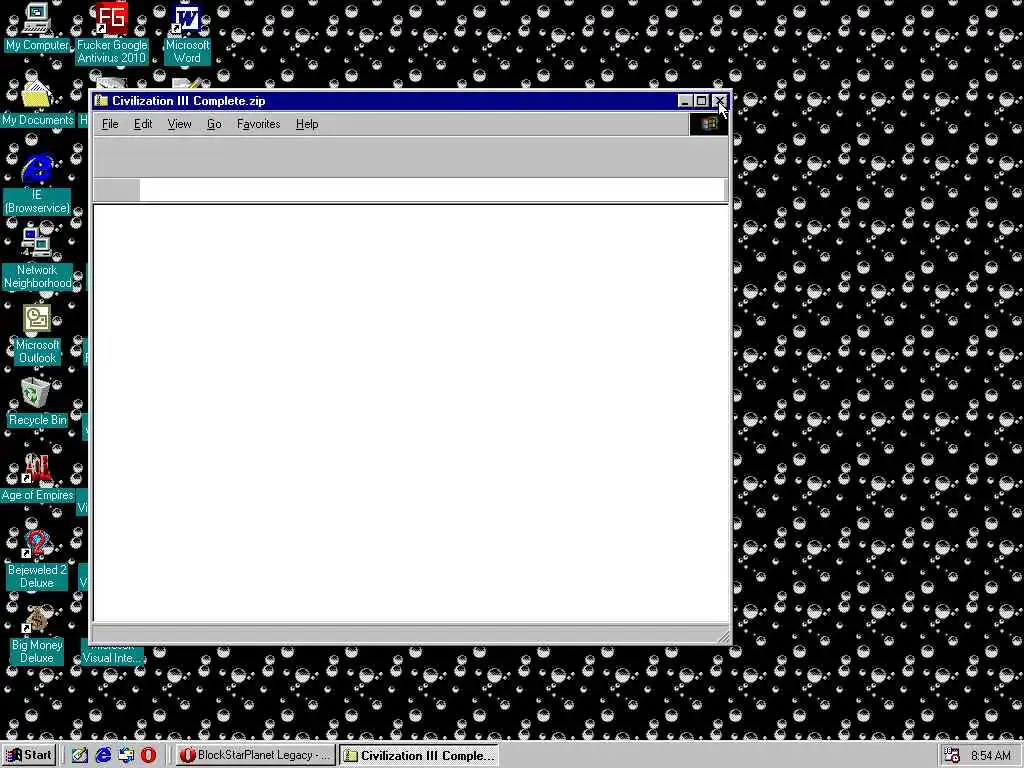1024x768 pixels.
Task: Click the taskbar clock showing 8:54 AM
Action: click(x=991, y=756)
